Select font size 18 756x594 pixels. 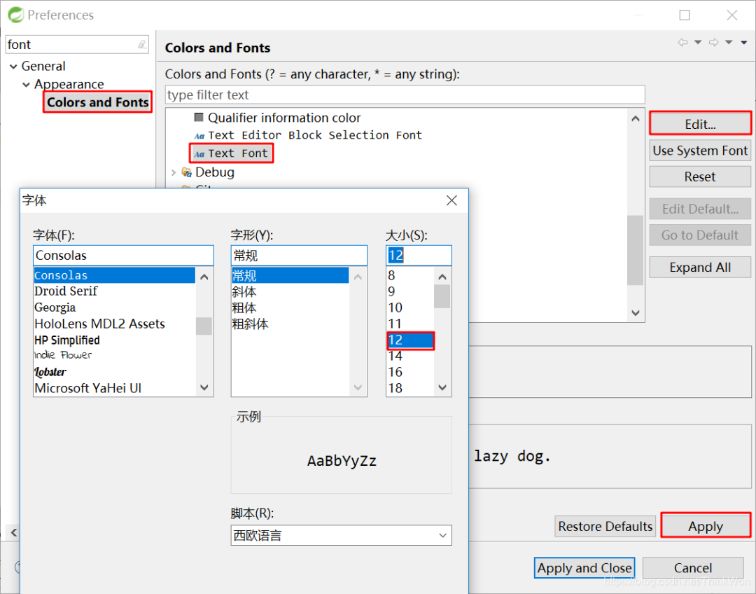point(410,388)
